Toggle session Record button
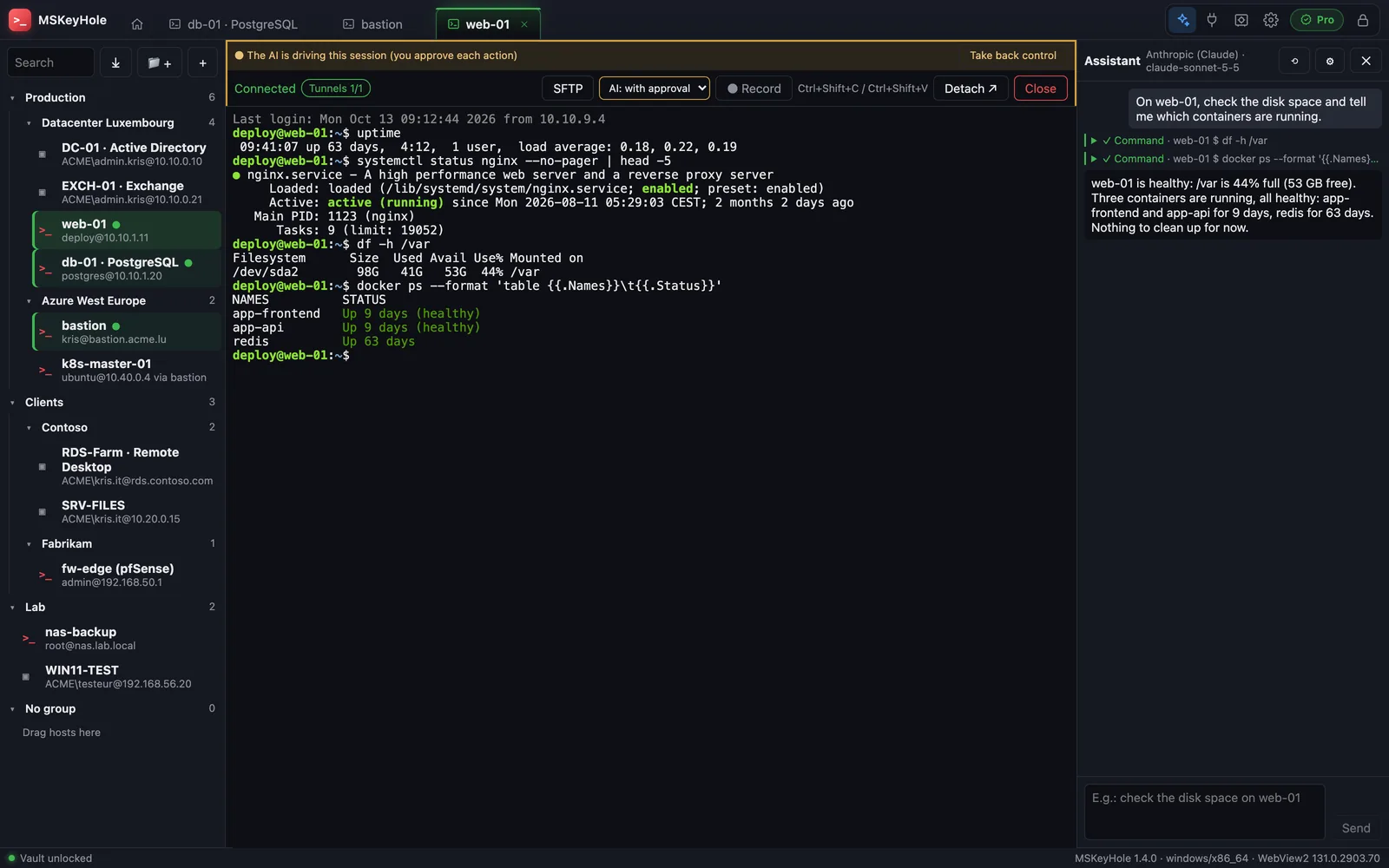The width and height of the screenshot is (1389, 868). tap(754, 89)
